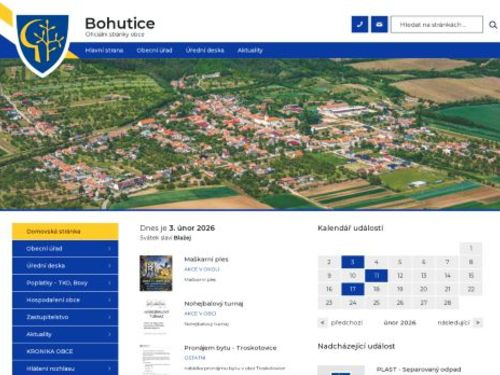This screenshot has height=375, width=500.
Task: Open the Maškarní ples poster thumbnail
Action: (x=156, y=273)
